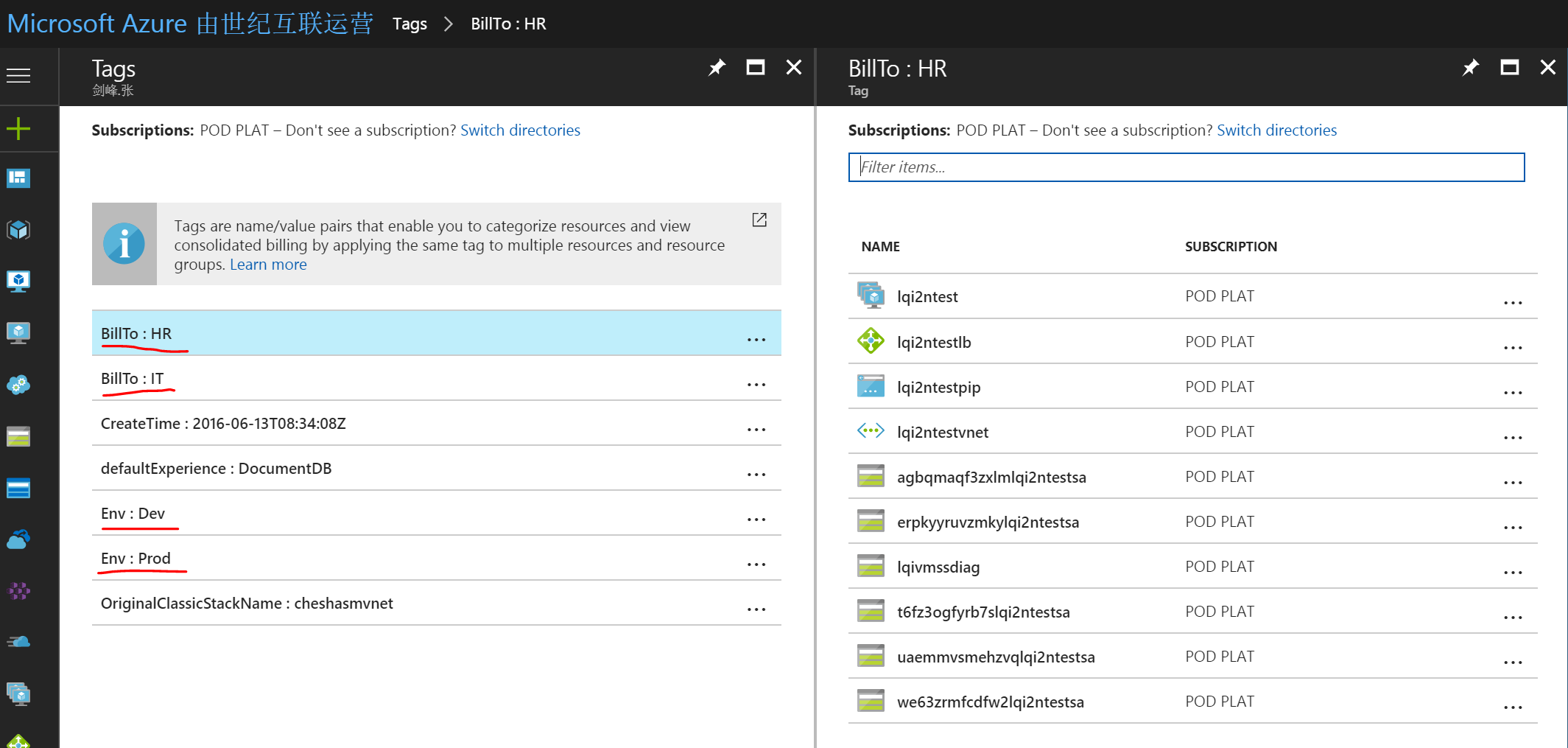Screen dimensions: 1568x748
Task: Click the BillTo : HR breadcrumb
Action: point(508,24)
